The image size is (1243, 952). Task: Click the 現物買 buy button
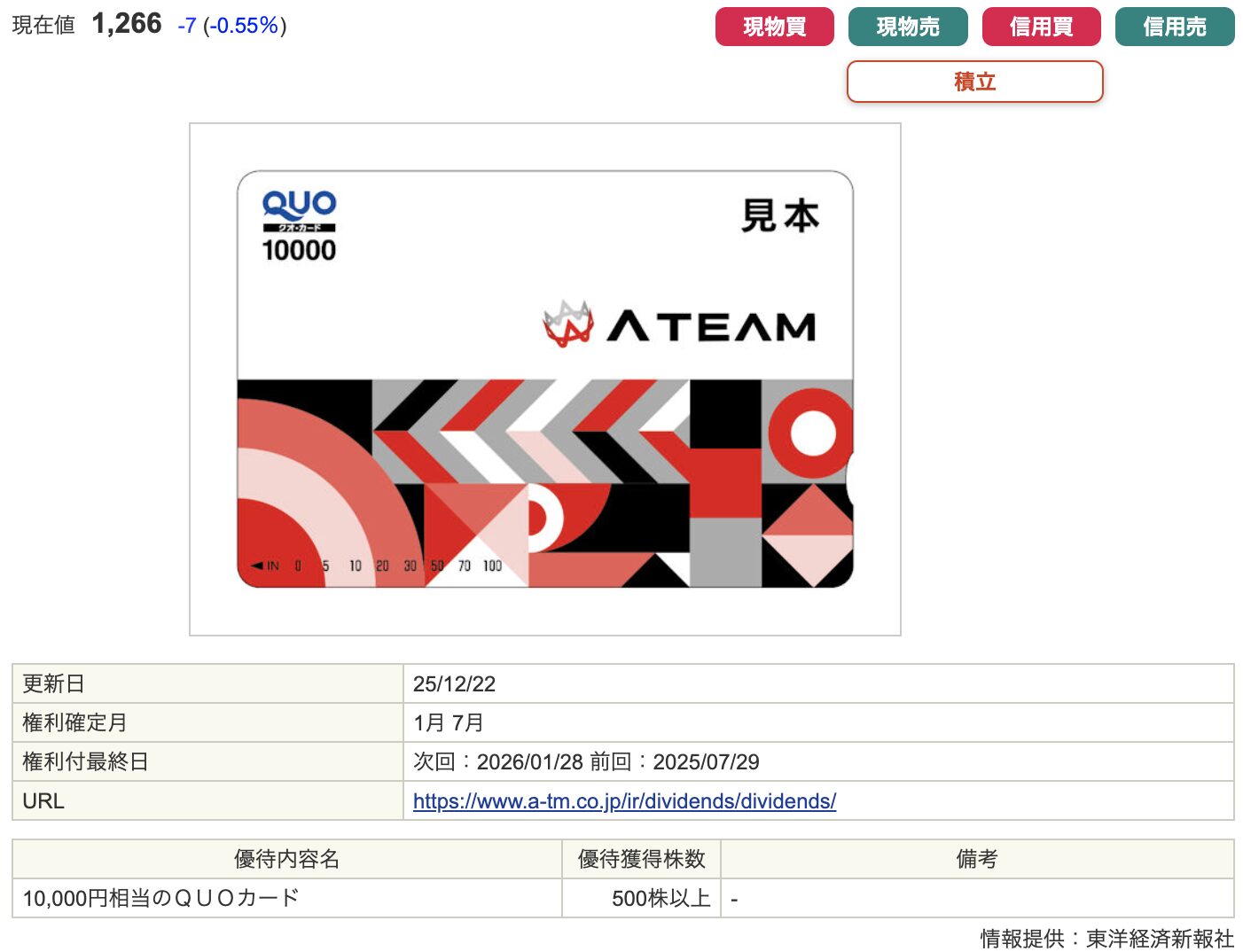click(x=774, y=27)
